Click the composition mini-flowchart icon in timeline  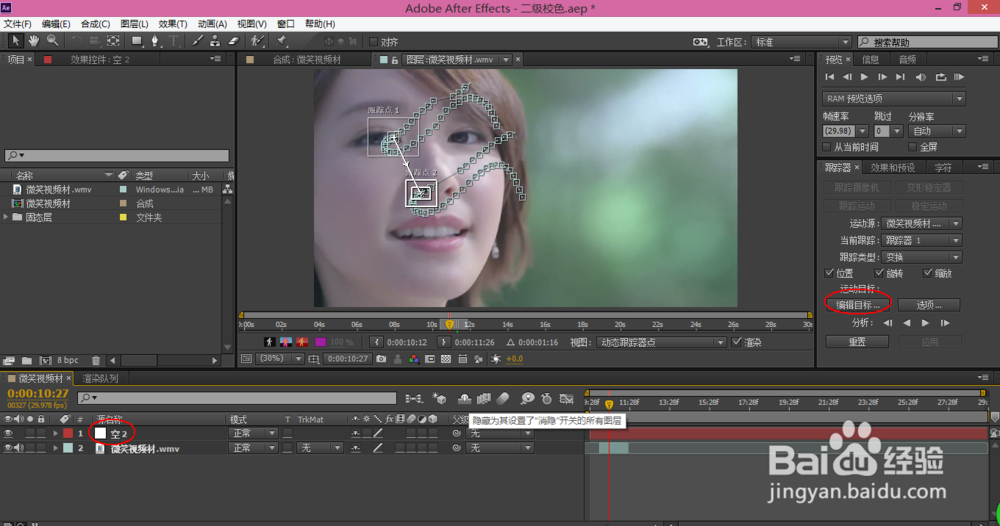pos(413,398)
